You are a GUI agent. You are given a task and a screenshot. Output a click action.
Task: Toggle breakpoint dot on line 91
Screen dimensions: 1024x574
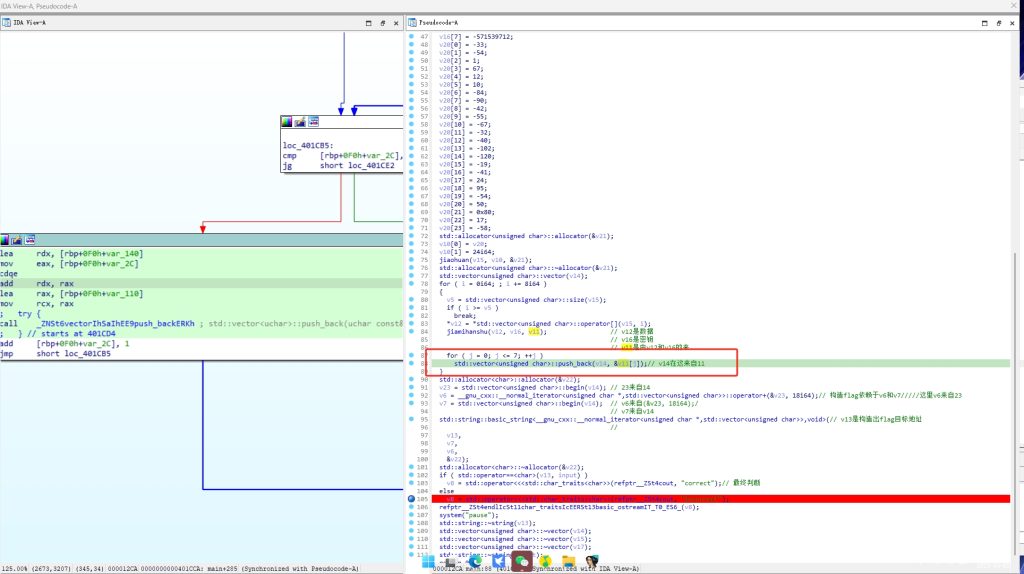click(x=411, y=387)
